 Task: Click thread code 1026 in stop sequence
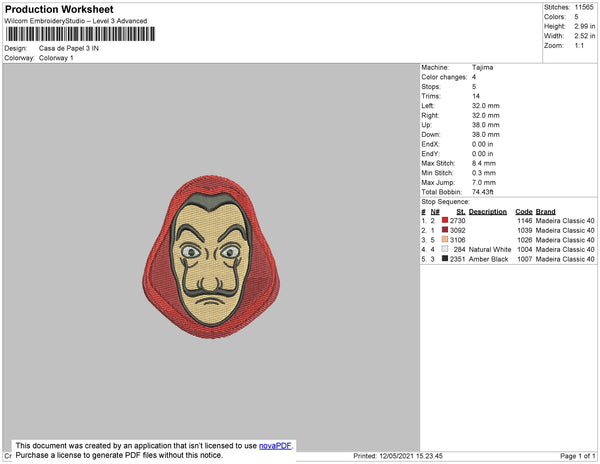(525, 240)
